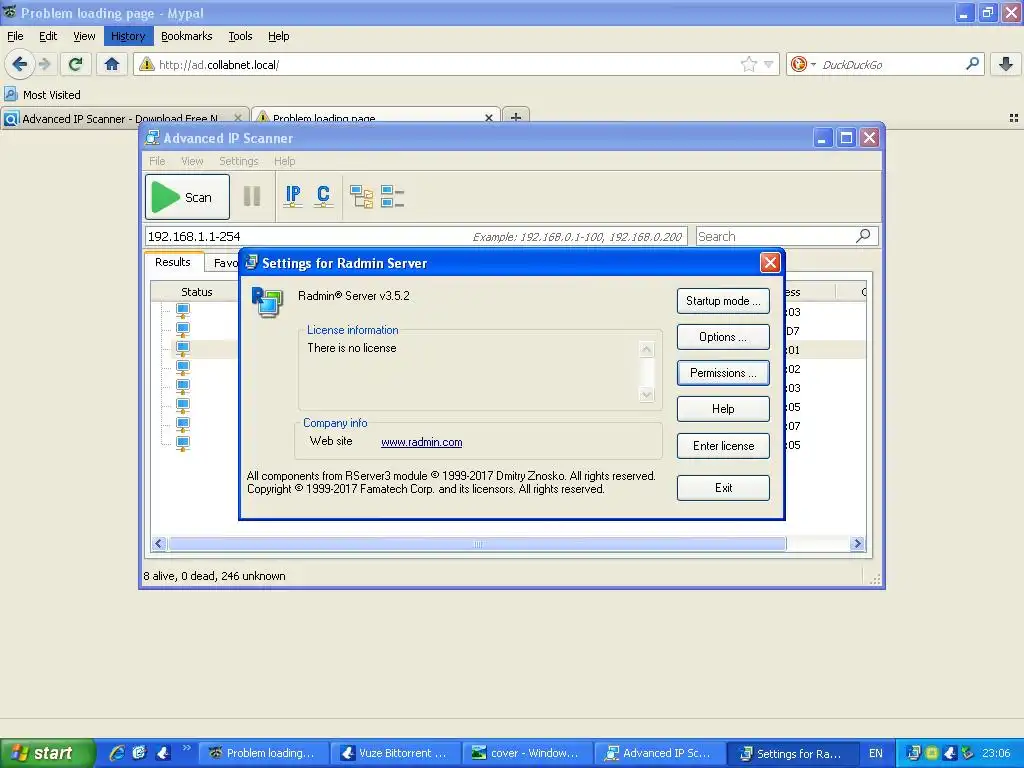This screenshot has width=1024, height=768.
Task: Click the Pause scan icon
Action: click(251, 197)
